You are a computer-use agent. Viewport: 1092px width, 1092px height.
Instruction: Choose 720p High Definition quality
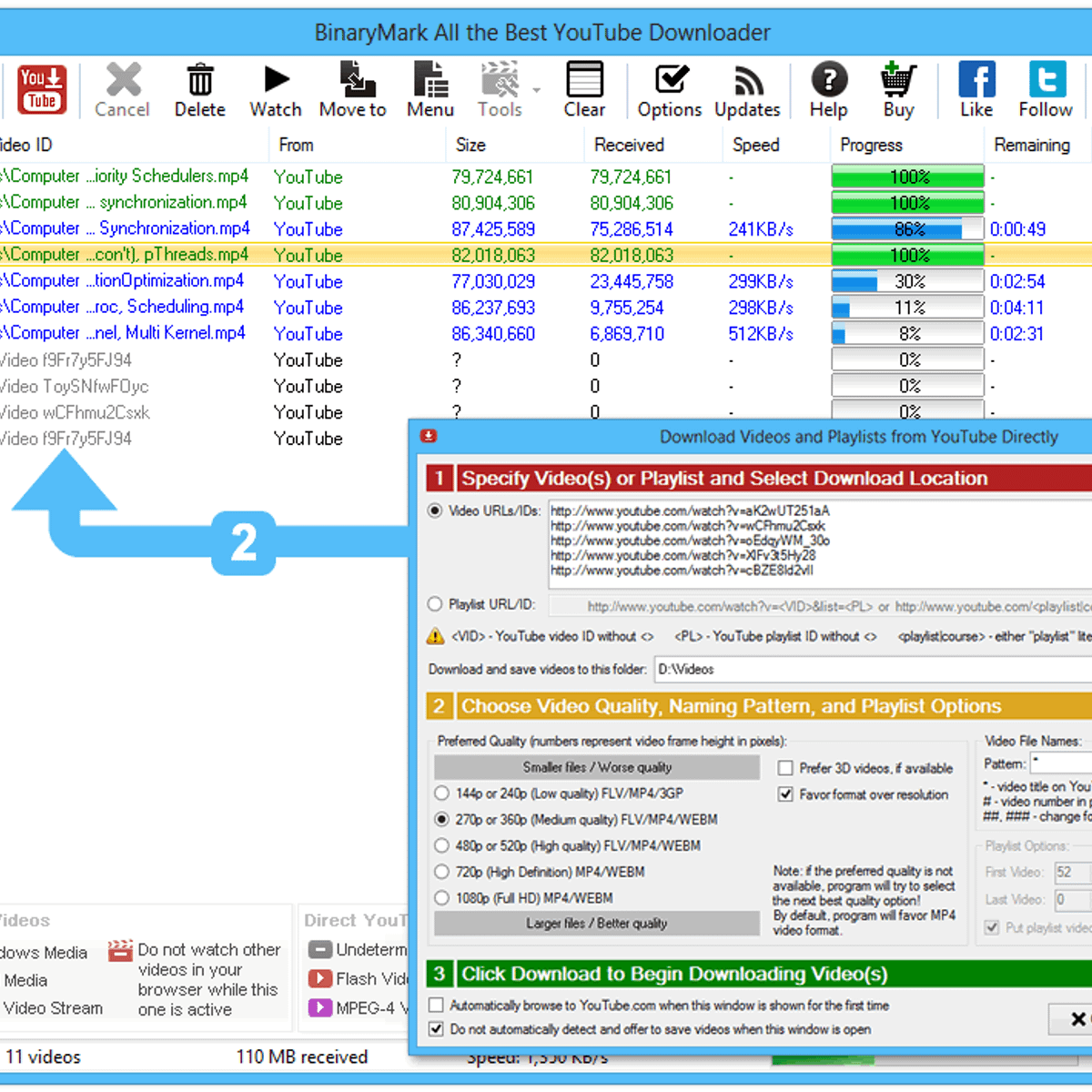click(x=442, y=872)
